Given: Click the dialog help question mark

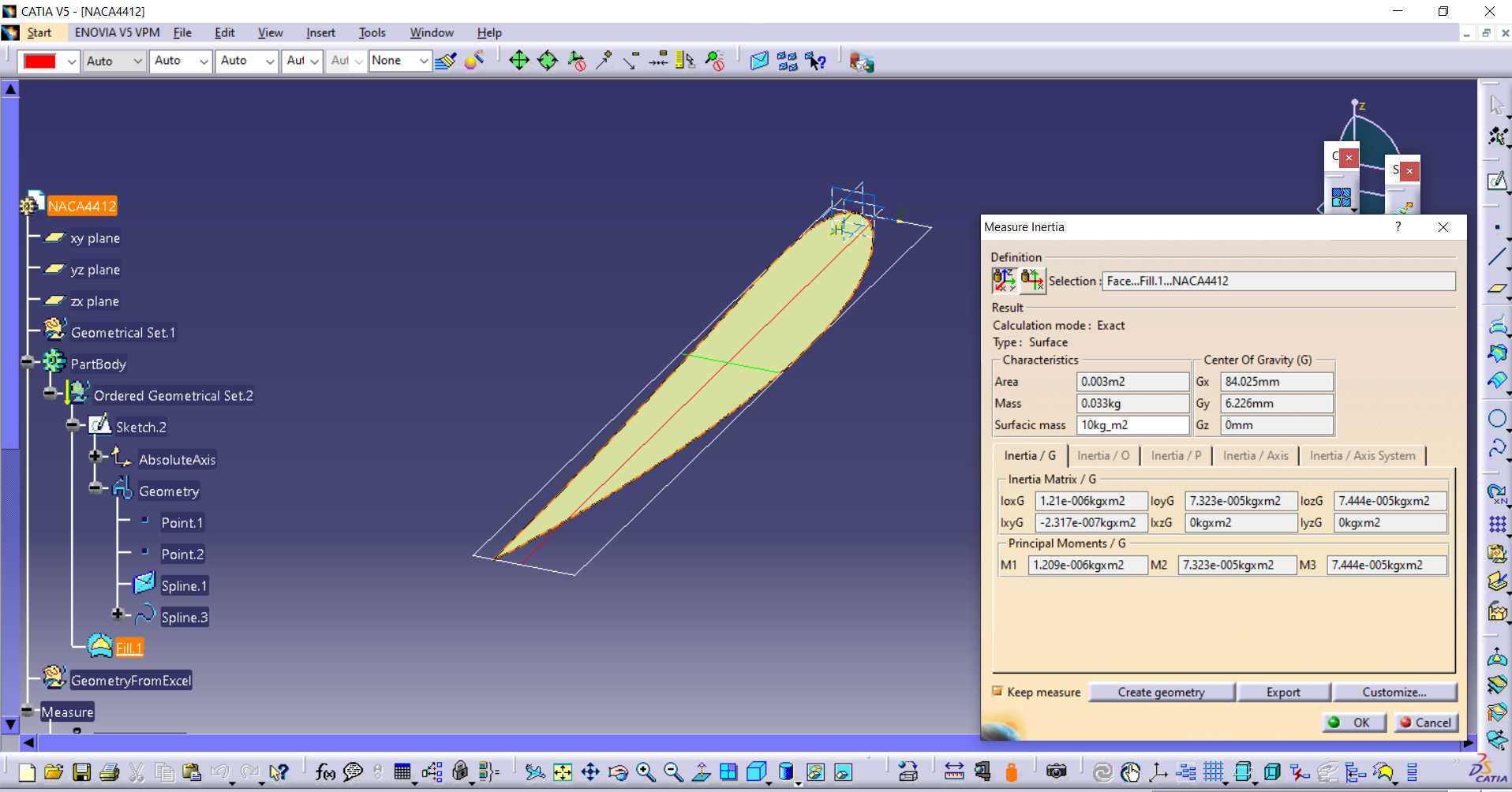Looking at the screenshot, I should (1398, 226).
